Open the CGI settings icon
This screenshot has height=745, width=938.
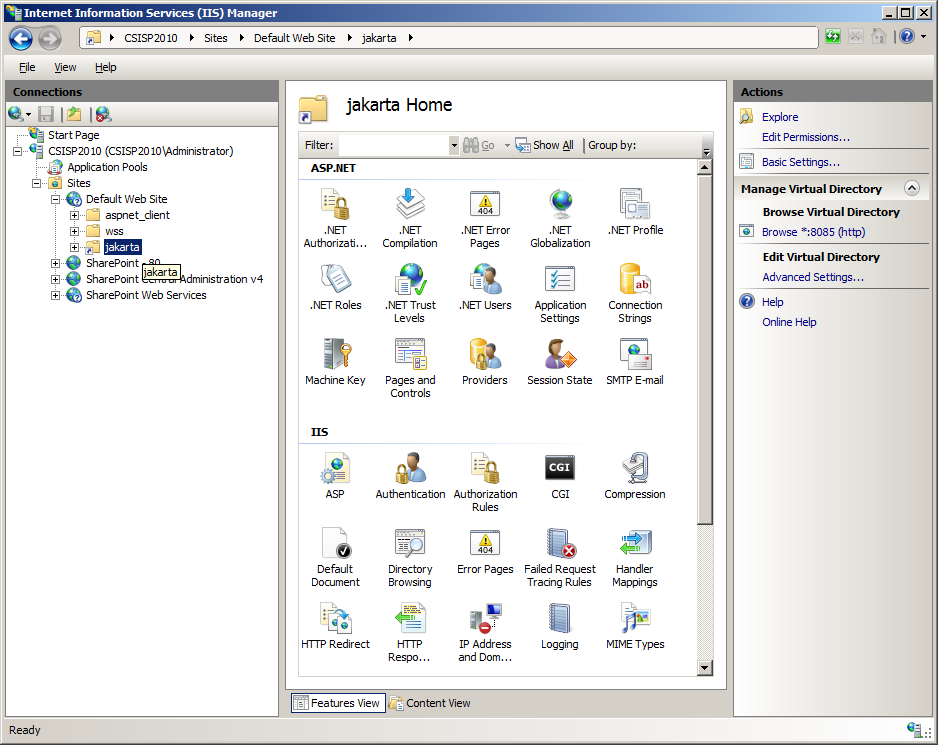(x=560, y=476)
